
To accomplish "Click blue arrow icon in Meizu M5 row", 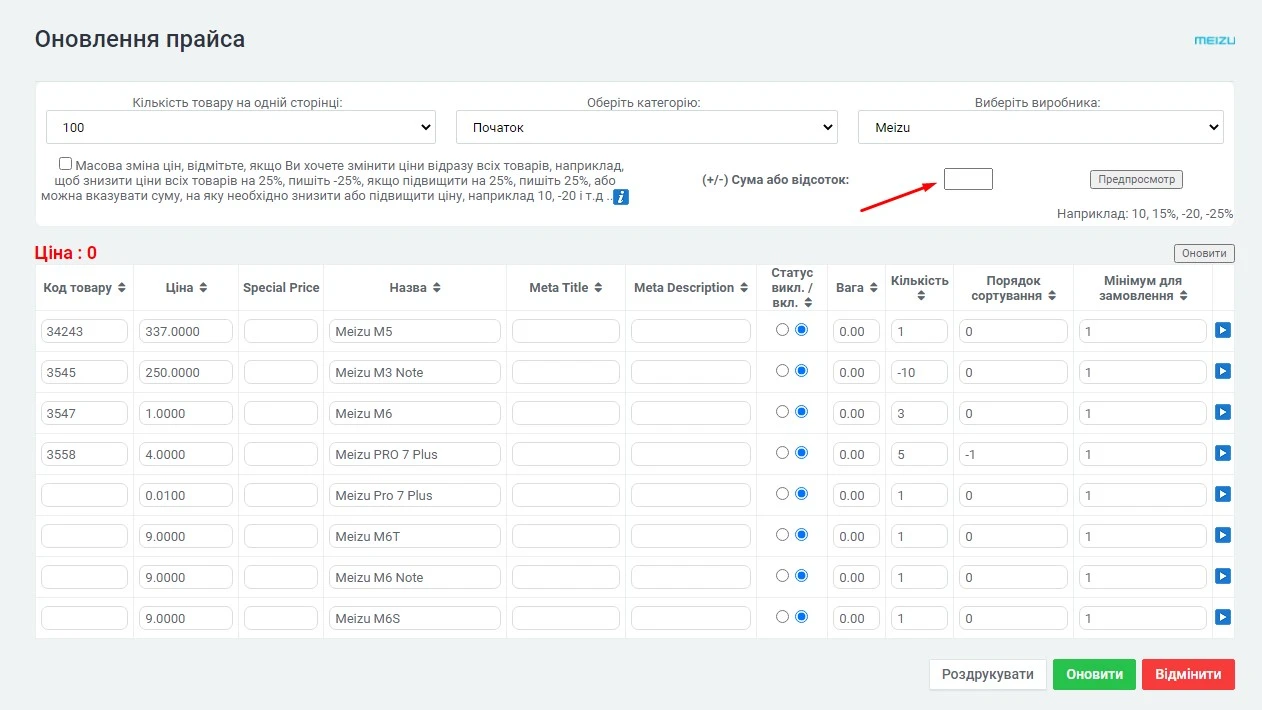I will [1222, 330].
